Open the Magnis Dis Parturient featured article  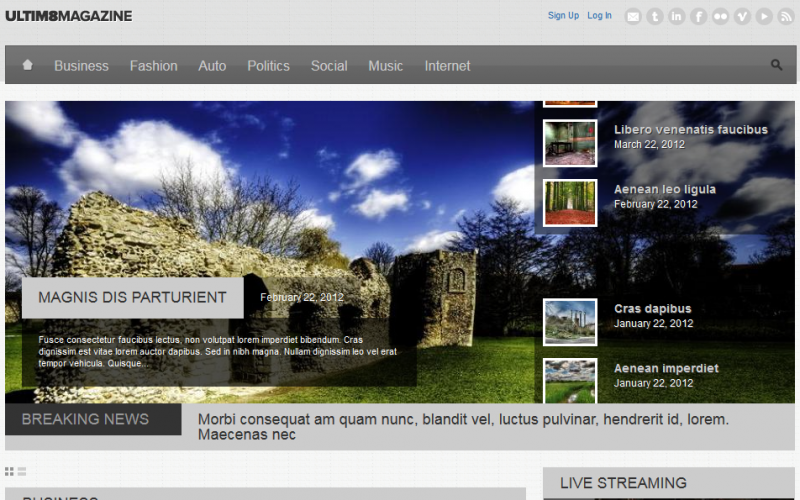coord(132,297)
